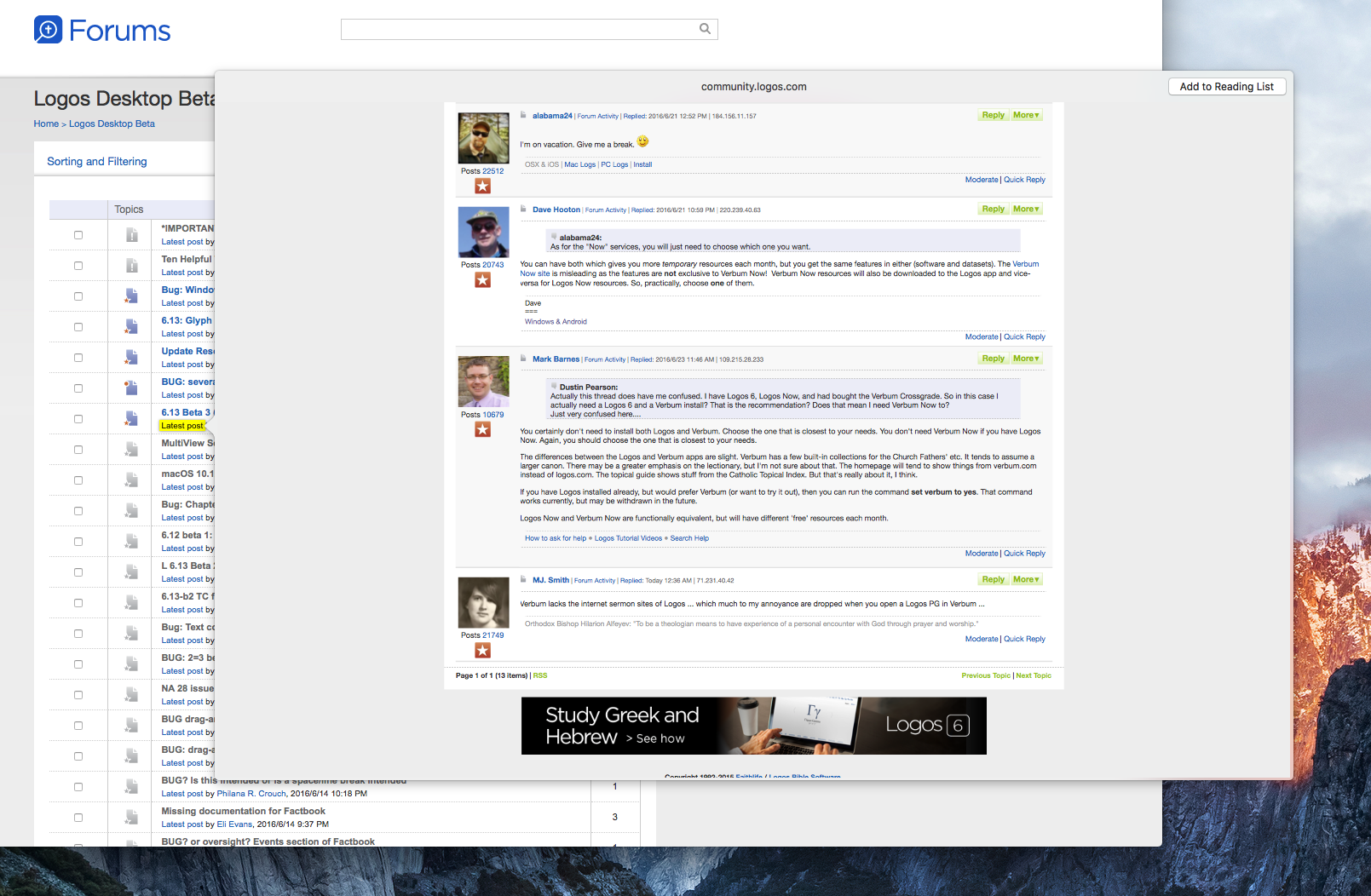Click the topic icon for Update Res row
This screenshot has height=896, width=1371.
tap(131, 358)
